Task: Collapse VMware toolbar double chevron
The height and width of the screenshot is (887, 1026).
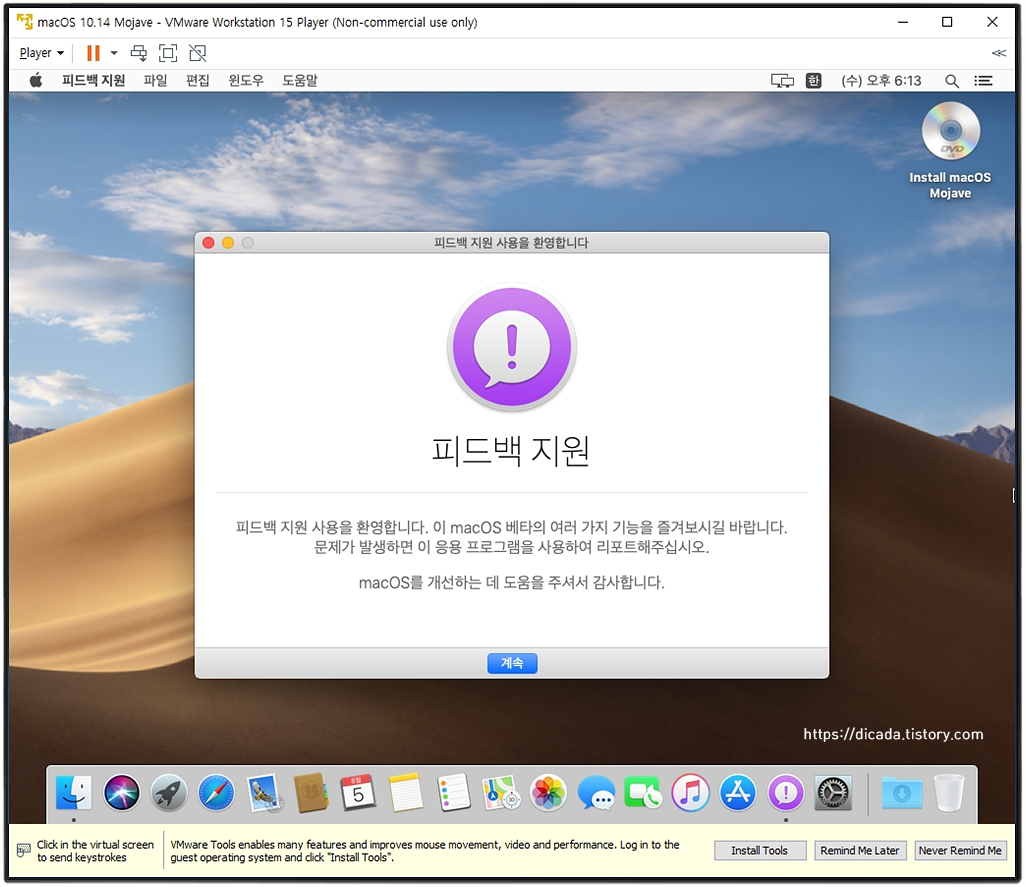Action: click(x=999, y=53)
